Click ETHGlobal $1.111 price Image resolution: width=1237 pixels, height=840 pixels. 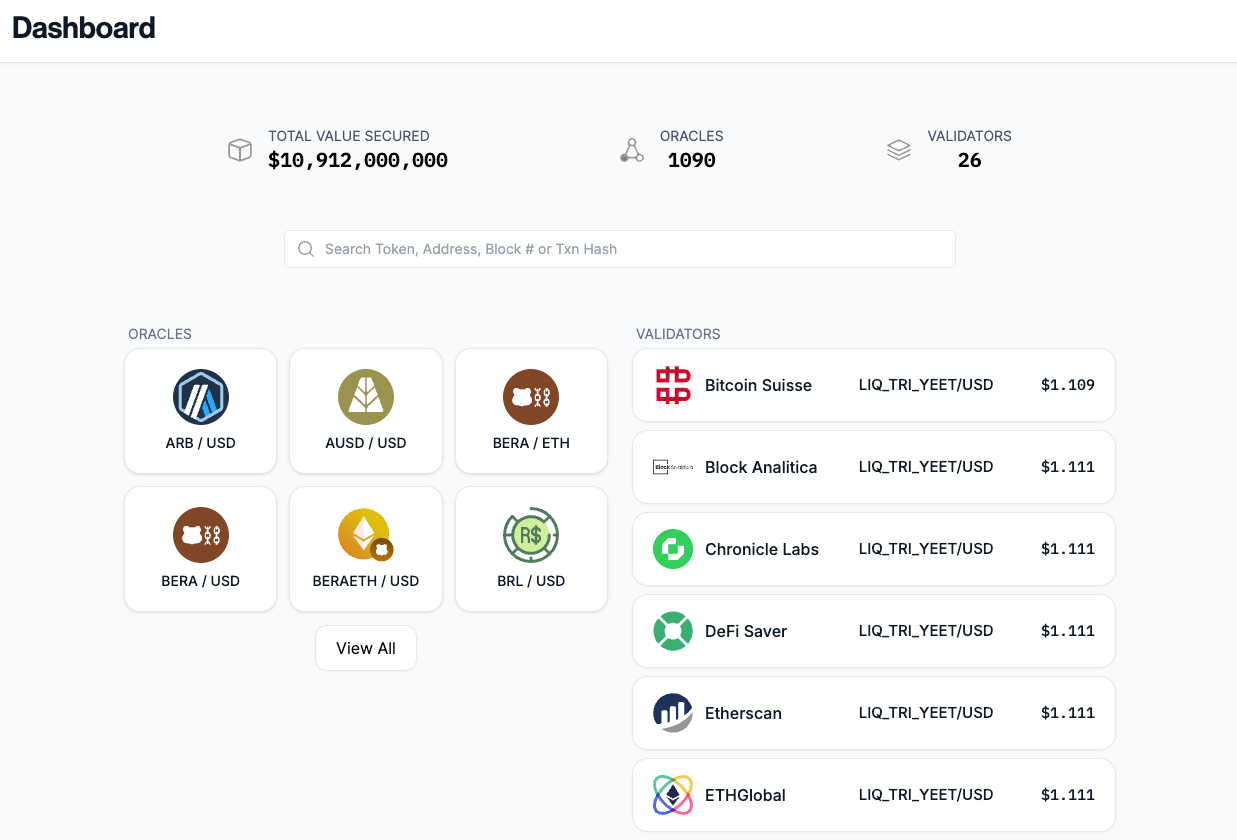[1068, 795]
